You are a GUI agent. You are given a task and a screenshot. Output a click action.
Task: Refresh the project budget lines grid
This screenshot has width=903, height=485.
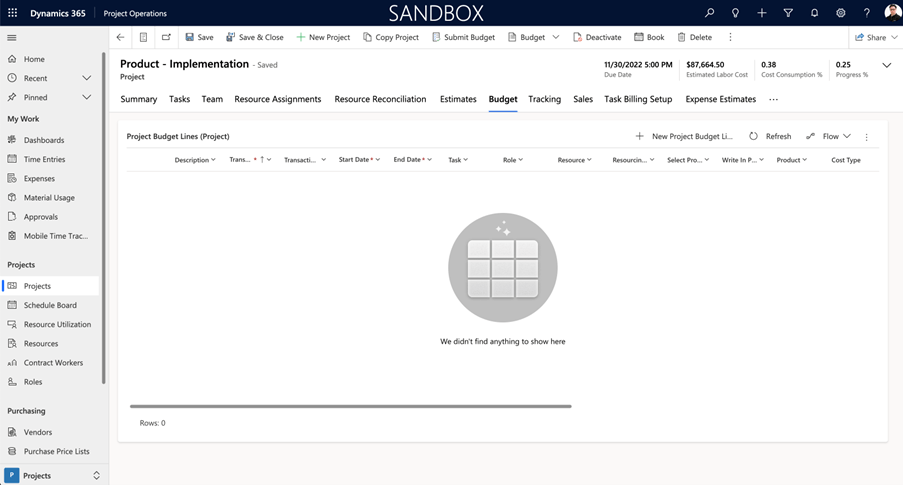pyautogui.click(x=770, y=136)
